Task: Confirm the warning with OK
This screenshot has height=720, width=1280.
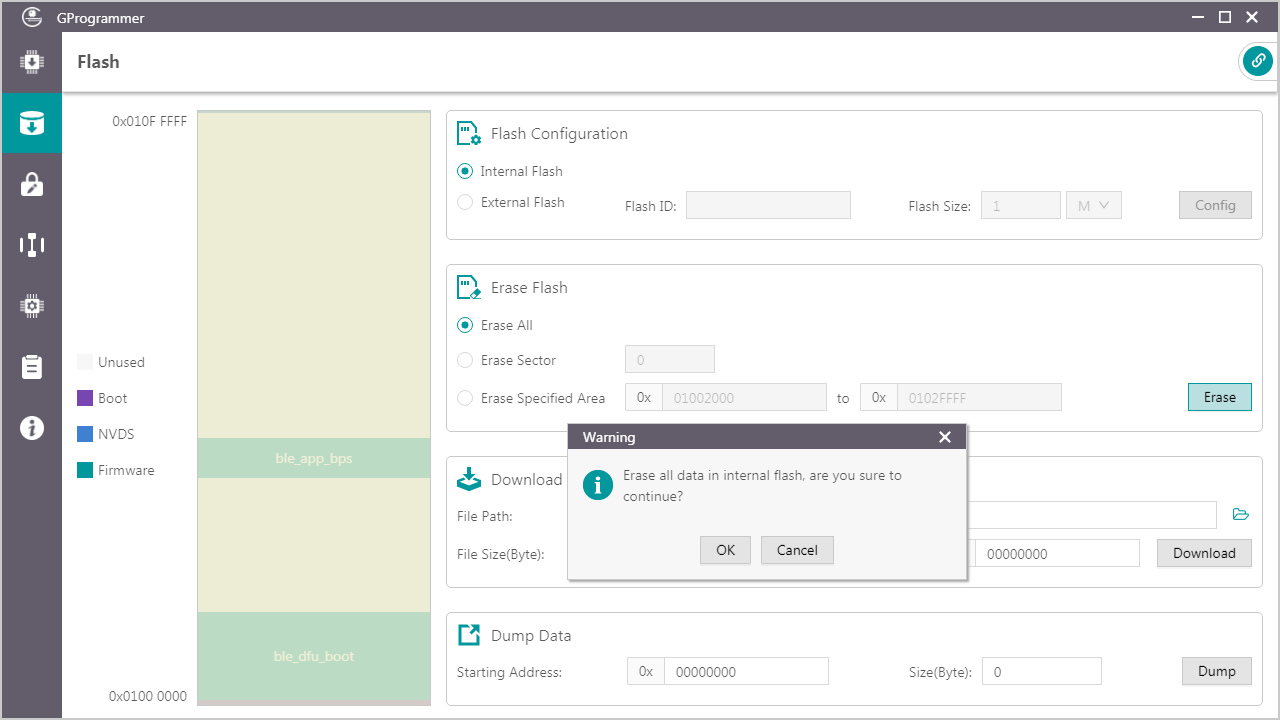Action: click(x=725, y=550)
